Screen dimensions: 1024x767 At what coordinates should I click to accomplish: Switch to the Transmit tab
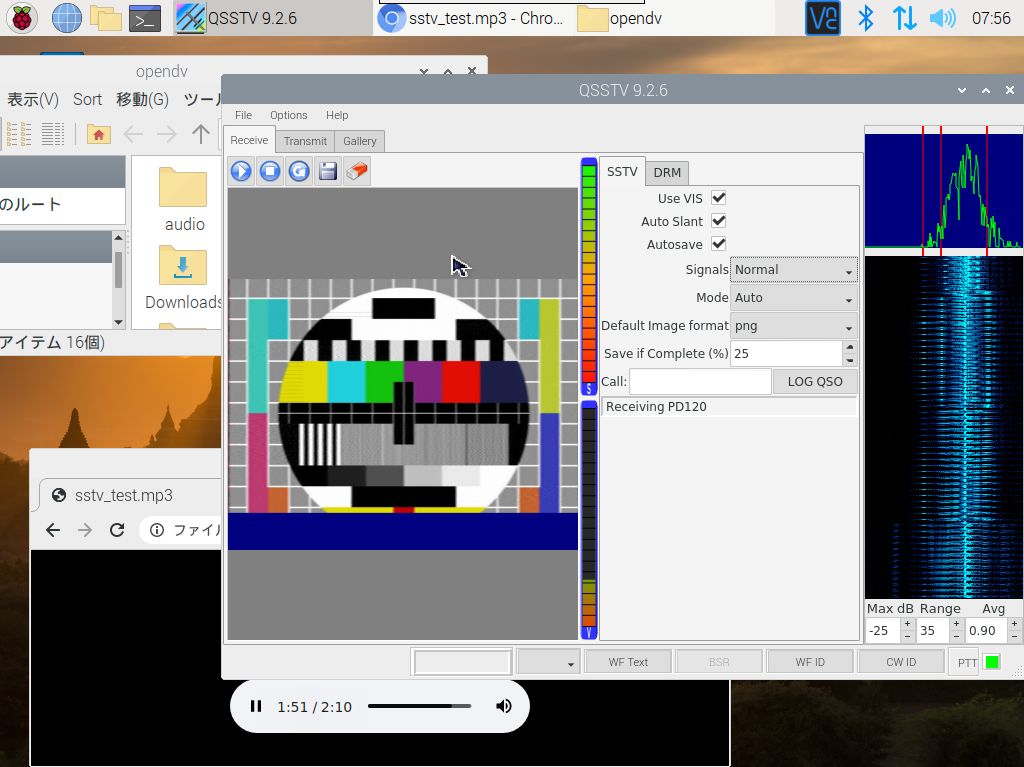[305, 141]
